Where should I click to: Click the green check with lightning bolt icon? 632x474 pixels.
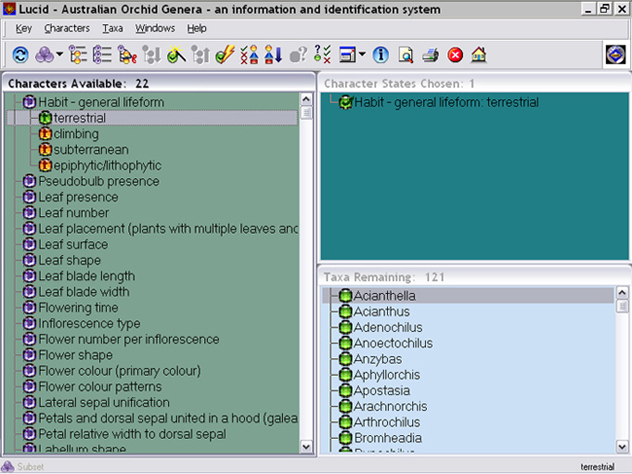pyautogui.click(x=225, y=55)
